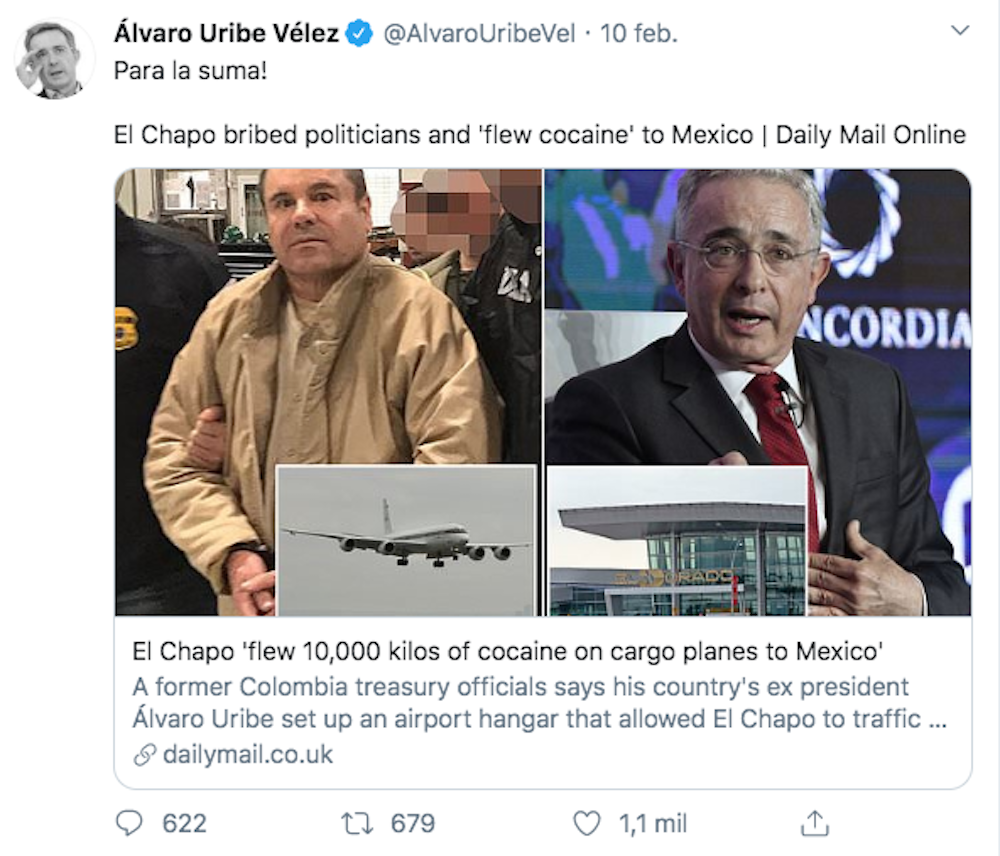Open the El Chapo photo in card
The height and width of the screenshot is (856, 1000).
tap(328, 317)
